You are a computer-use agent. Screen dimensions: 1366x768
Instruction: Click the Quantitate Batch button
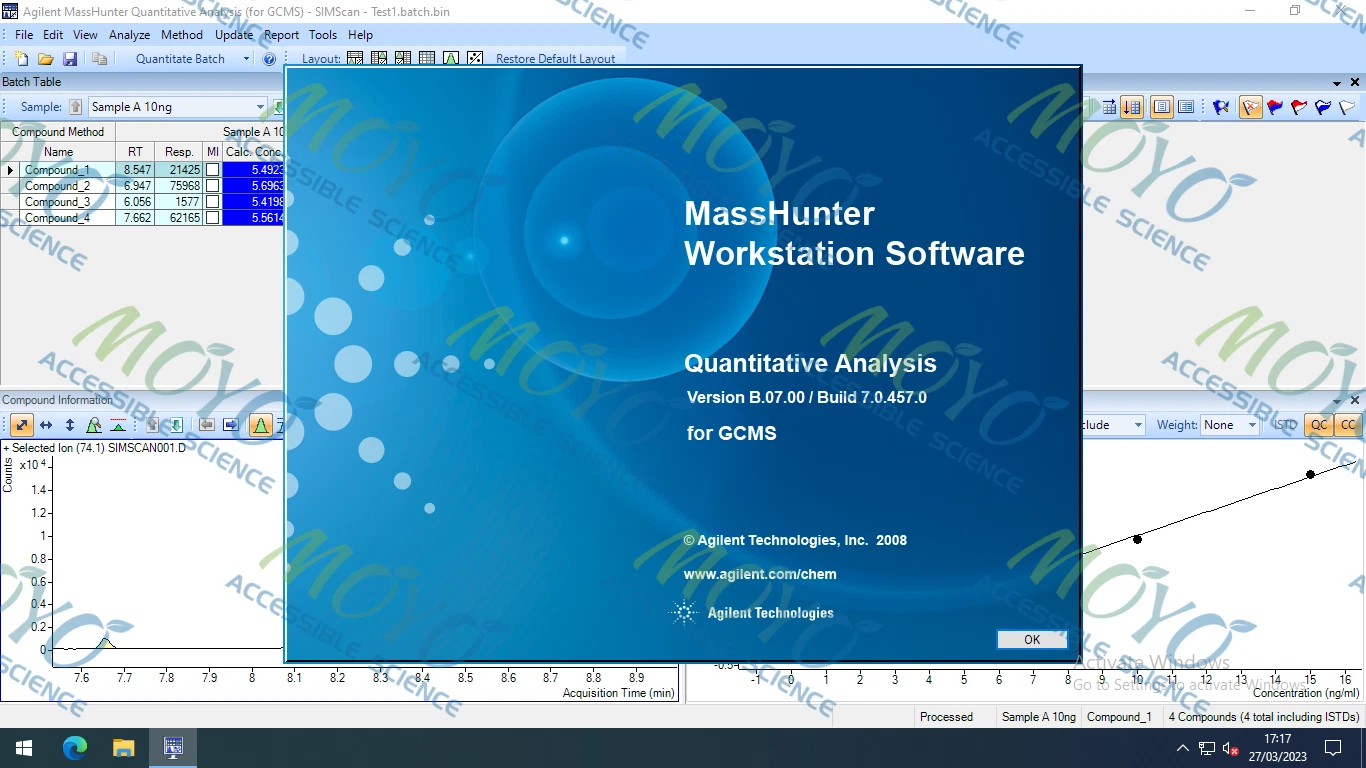(181, 59)
